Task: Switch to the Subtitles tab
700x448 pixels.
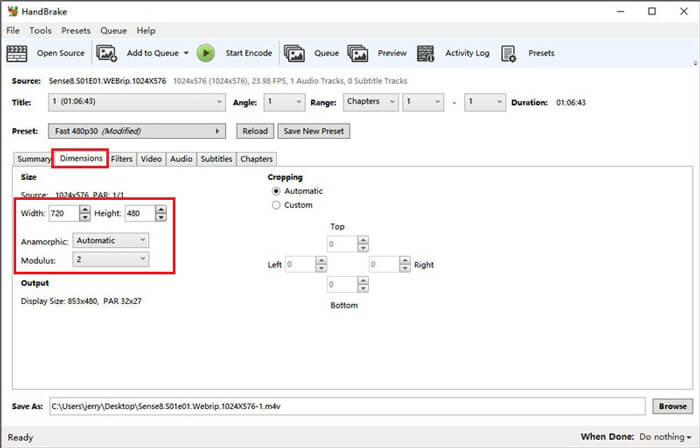Action: (x=216, y=159)
